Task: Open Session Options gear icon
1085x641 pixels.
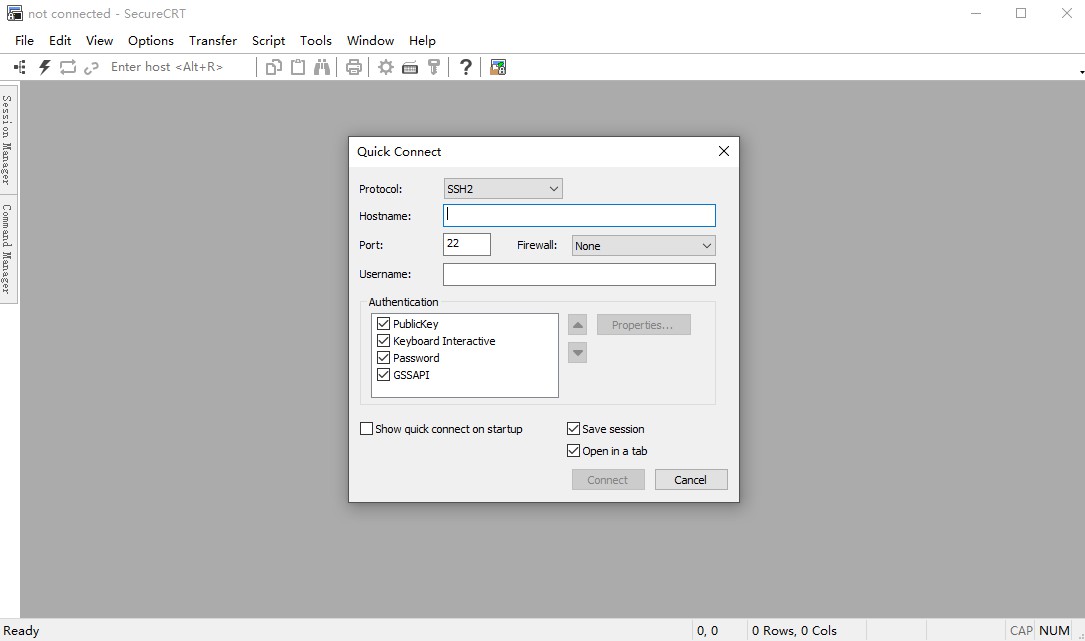Action: tap(385, 67)
